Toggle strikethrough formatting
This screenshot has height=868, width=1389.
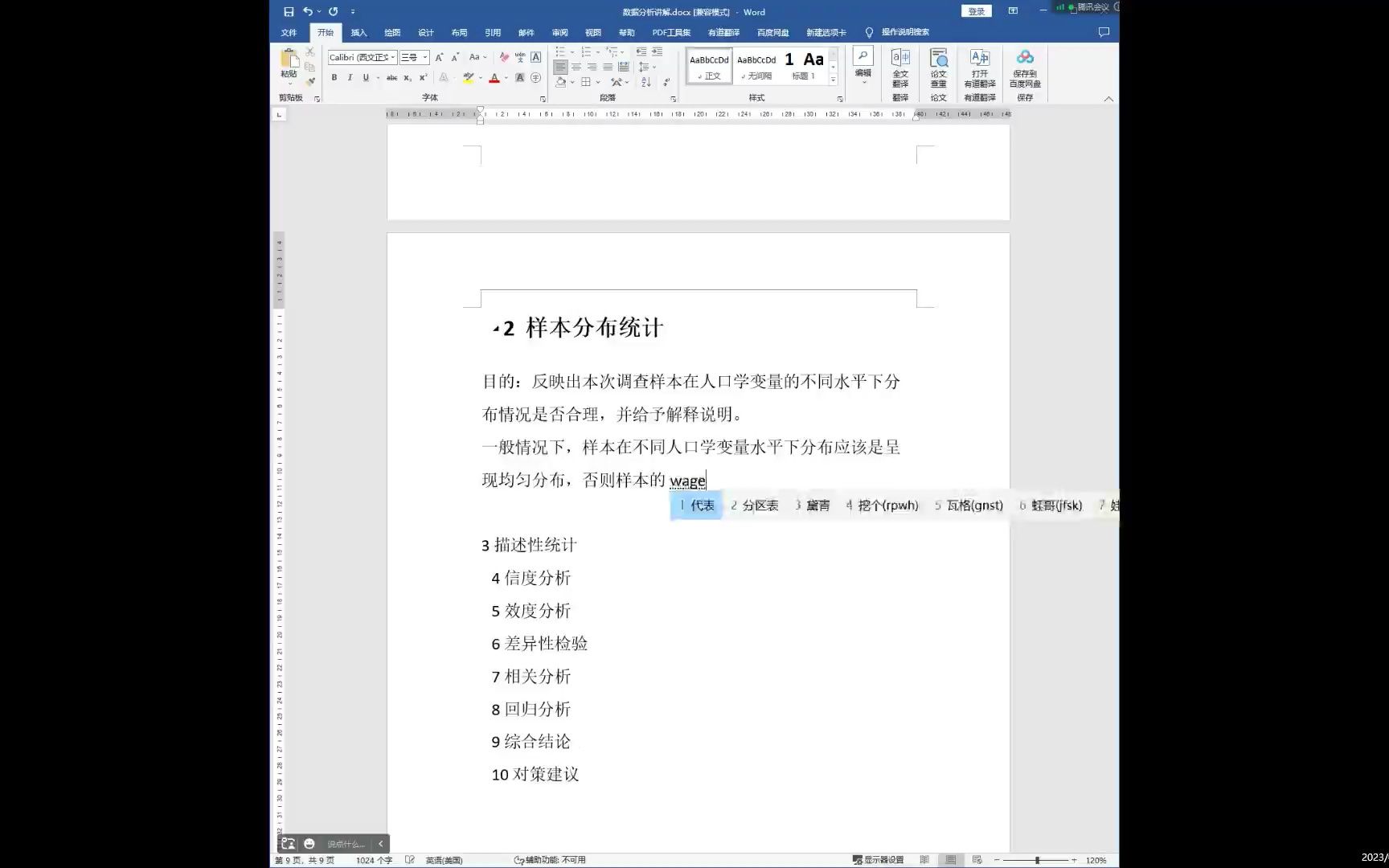point(392,77)
